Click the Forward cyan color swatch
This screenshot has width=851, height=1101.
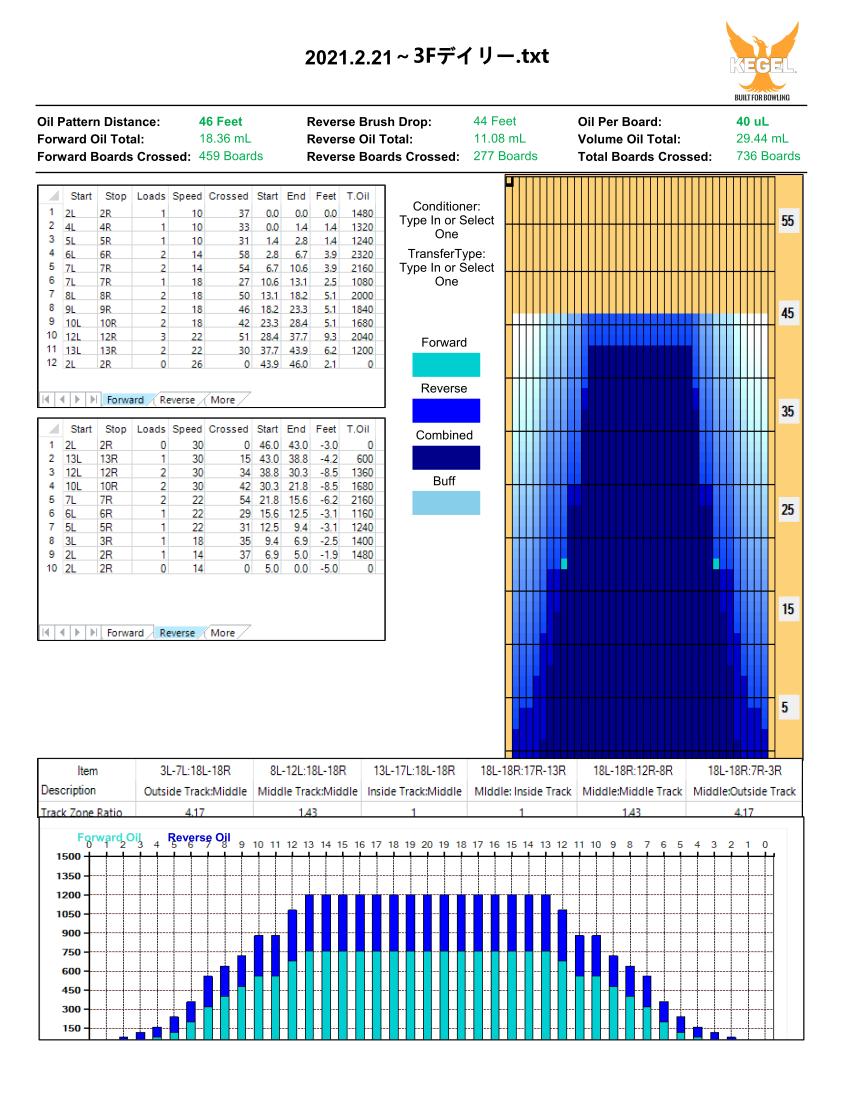(446, 365)
